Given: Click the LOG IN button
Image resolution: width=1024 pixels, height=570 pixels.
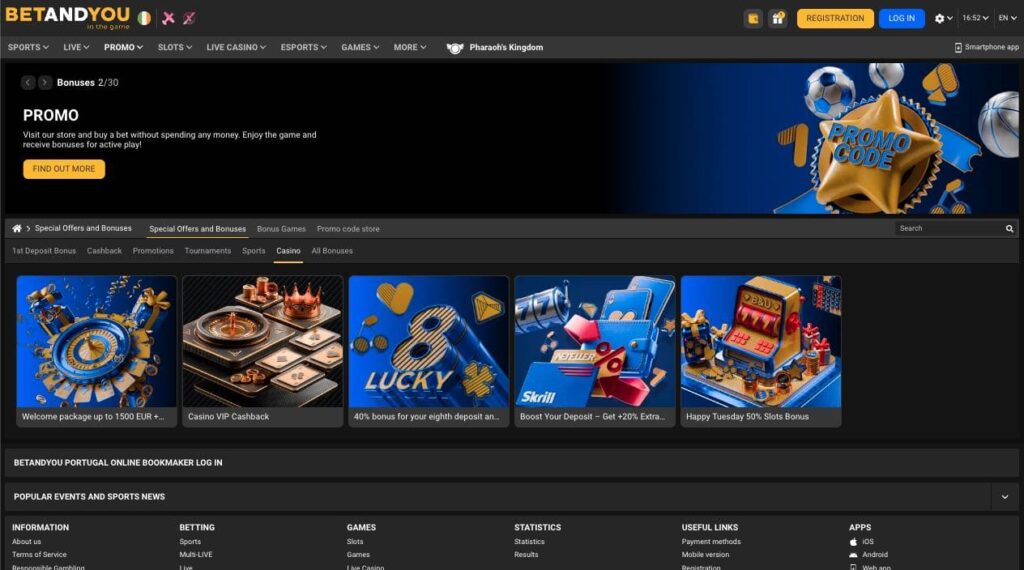Looking at the screenshot, I should tap(901, 18).
